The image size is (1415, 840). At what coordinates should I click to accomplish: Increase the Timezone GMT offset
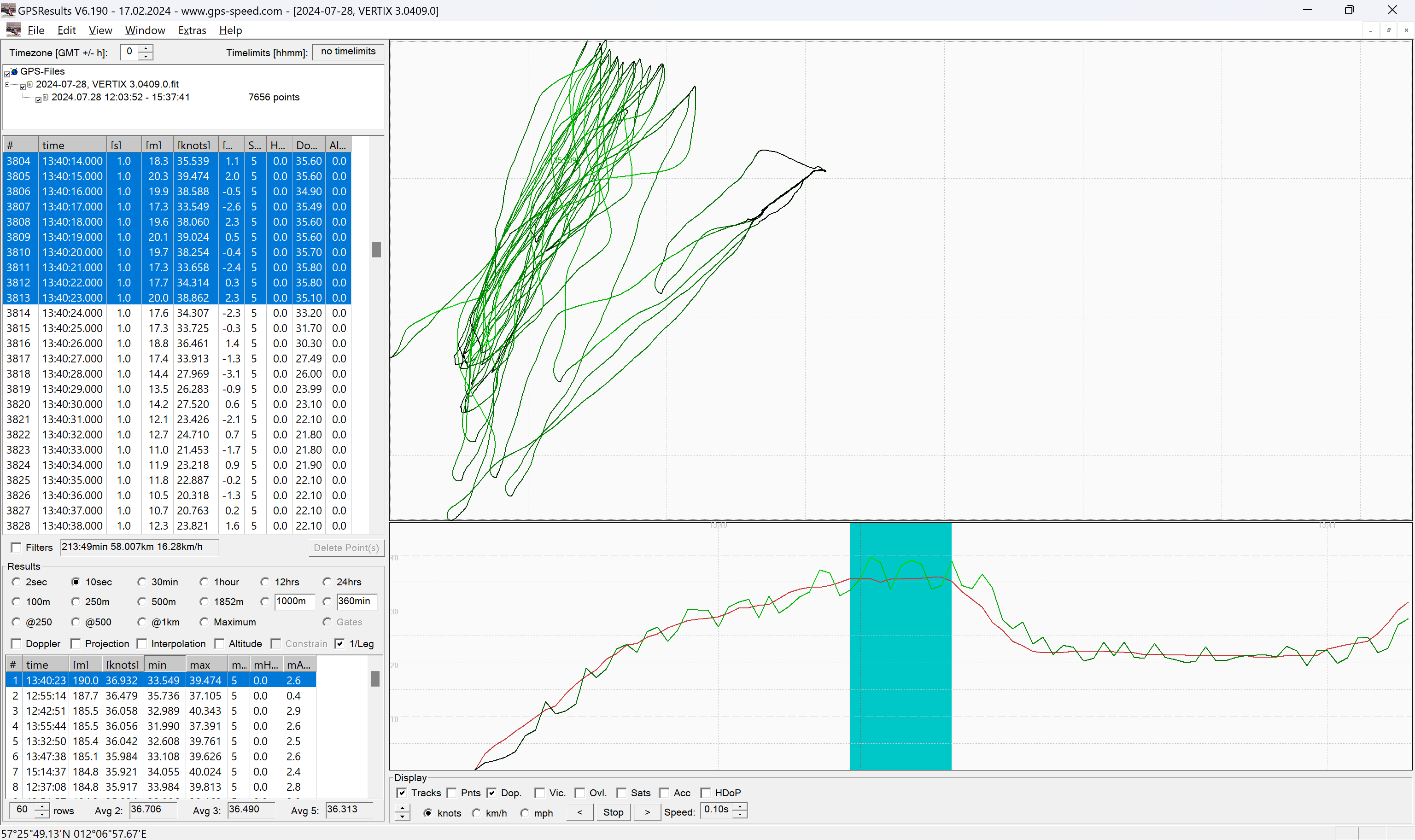pyautogui.click(x=146, y=49)
